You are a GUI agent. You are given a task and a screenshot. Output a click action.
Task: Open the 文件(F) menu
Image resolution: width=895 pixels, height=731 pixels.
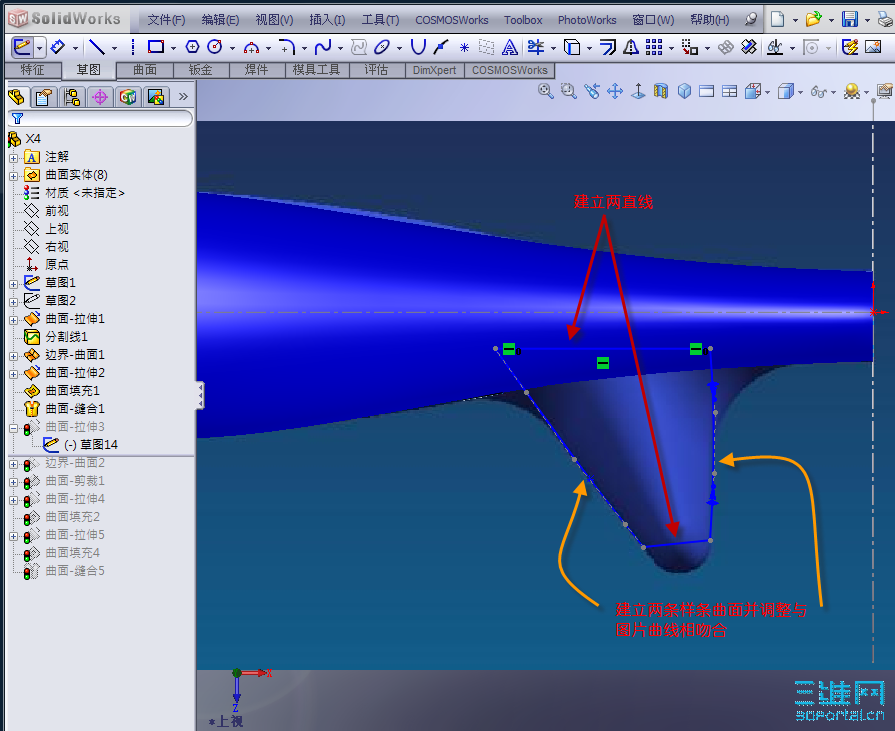coord(166,20)
